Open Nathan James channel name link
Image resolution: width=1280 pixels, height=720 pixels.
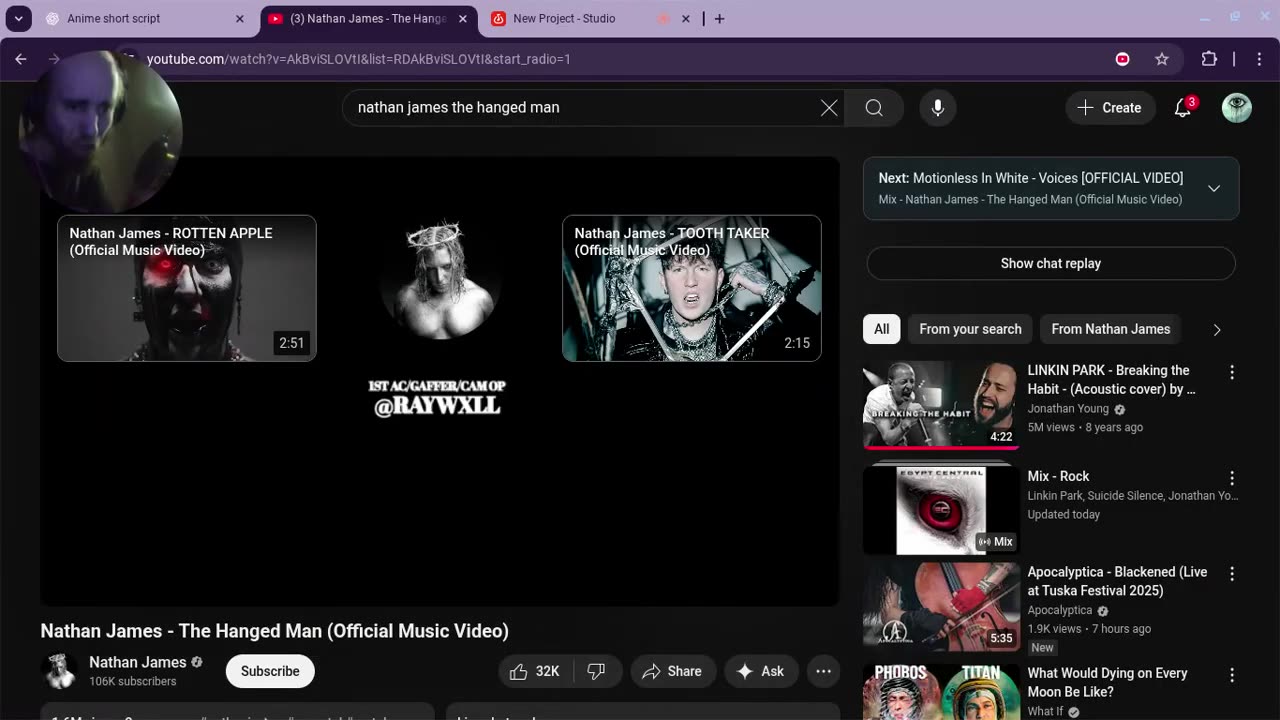tap(138, 662)
